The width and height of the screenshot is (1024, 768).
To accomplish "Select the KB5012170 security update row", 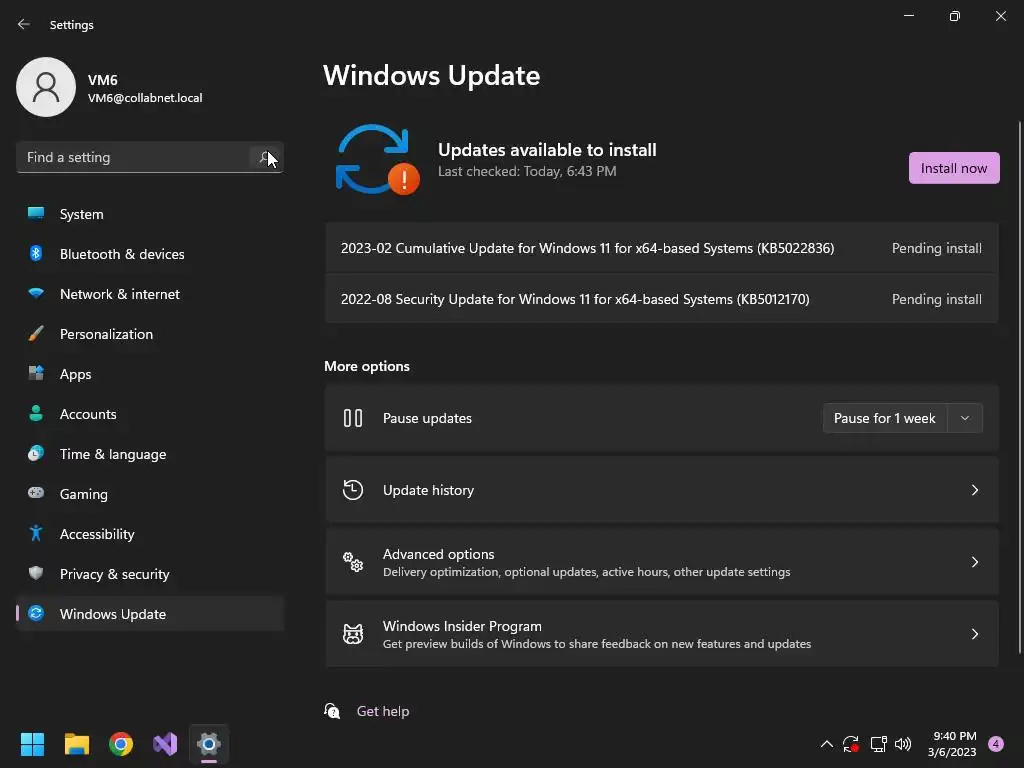I will click(662, 299).
